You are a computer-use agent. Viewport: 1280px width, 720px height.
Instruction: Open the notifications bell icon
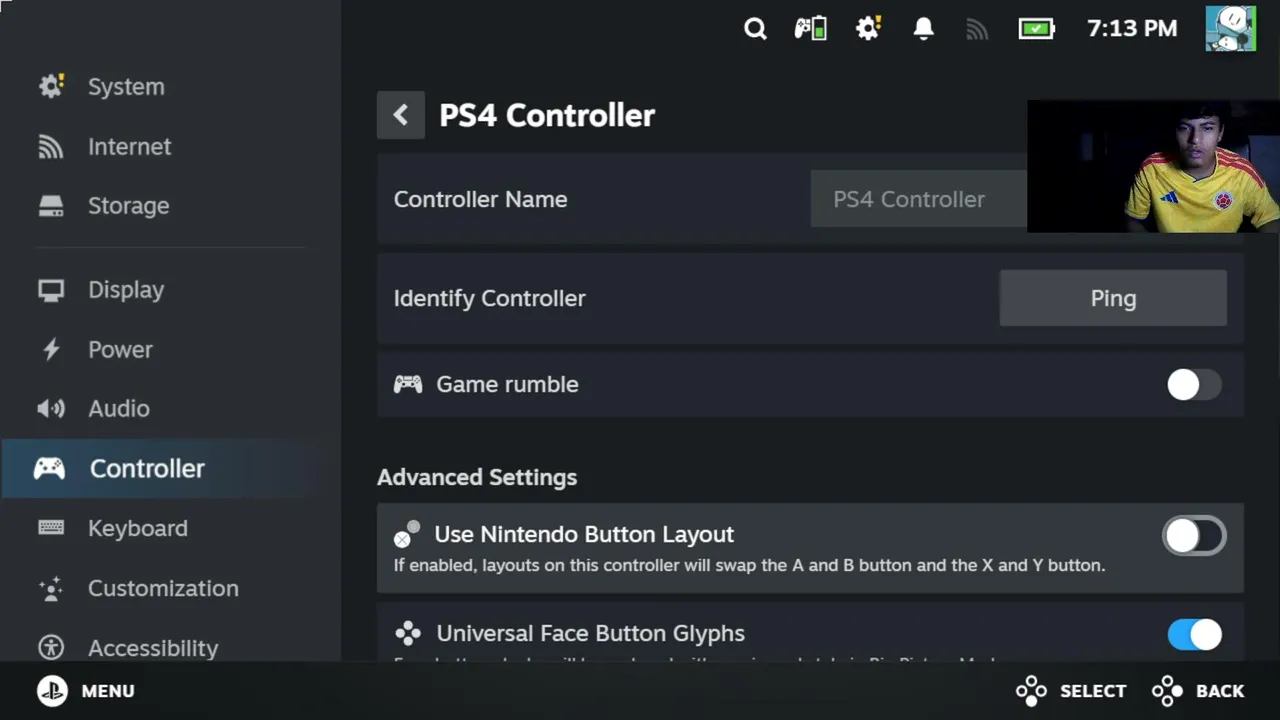923,29
